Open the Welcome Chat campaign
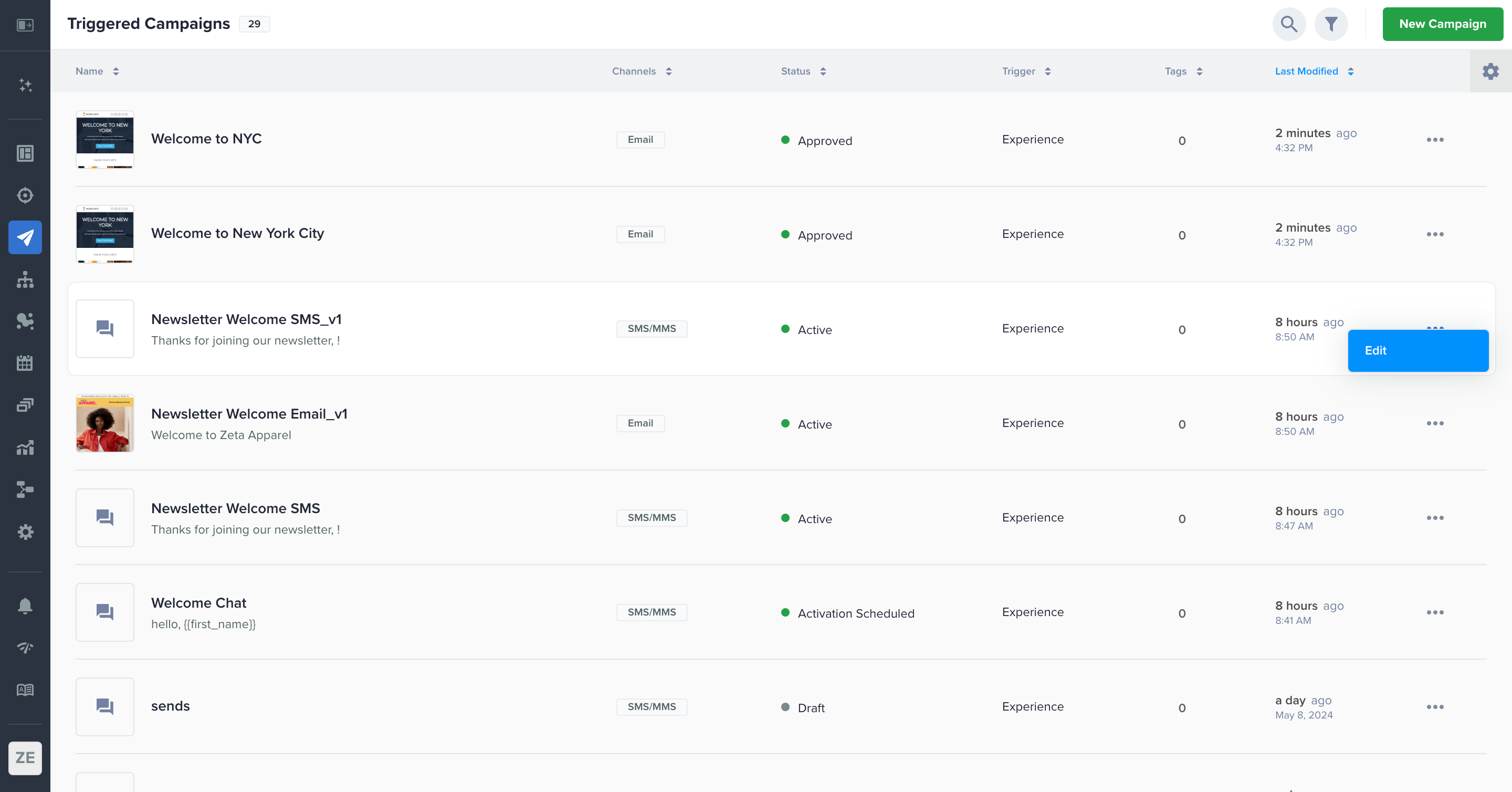1512x792 pixels. pyautogui.click(x=198, y=603)
